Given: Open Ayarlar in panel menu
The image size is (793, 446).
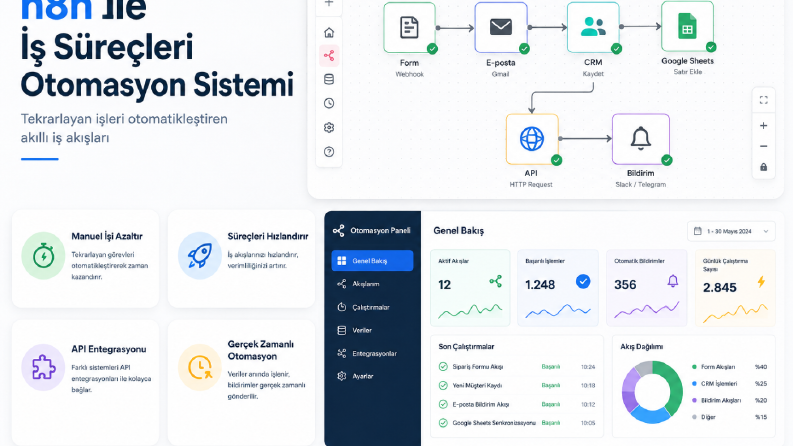Looking at the screenshot, I should 372,376.
